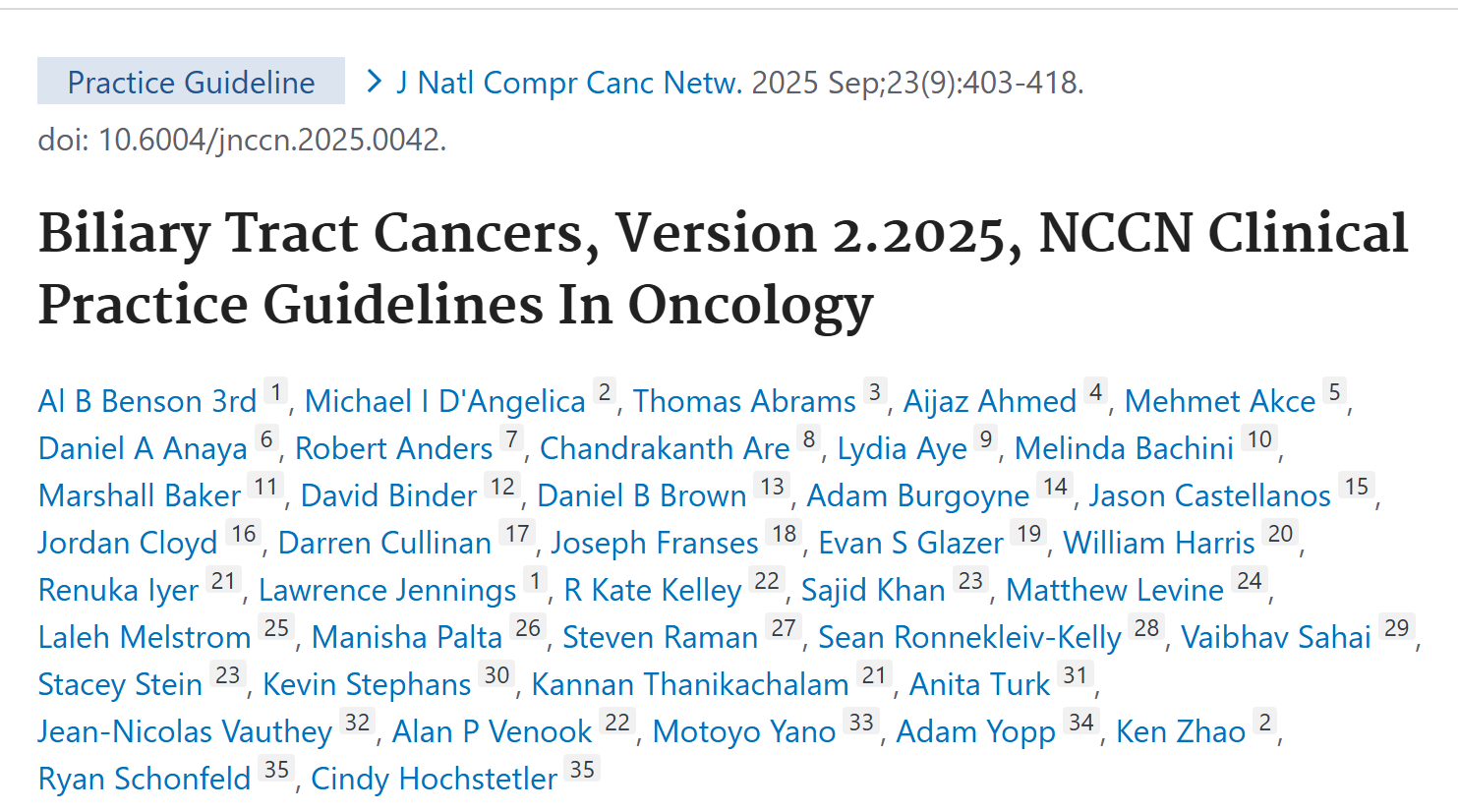Screen dimensions: 1458x812
Task: Click affiliation superscript 3 after Thomas Abrams
Action: click(875, 393)
